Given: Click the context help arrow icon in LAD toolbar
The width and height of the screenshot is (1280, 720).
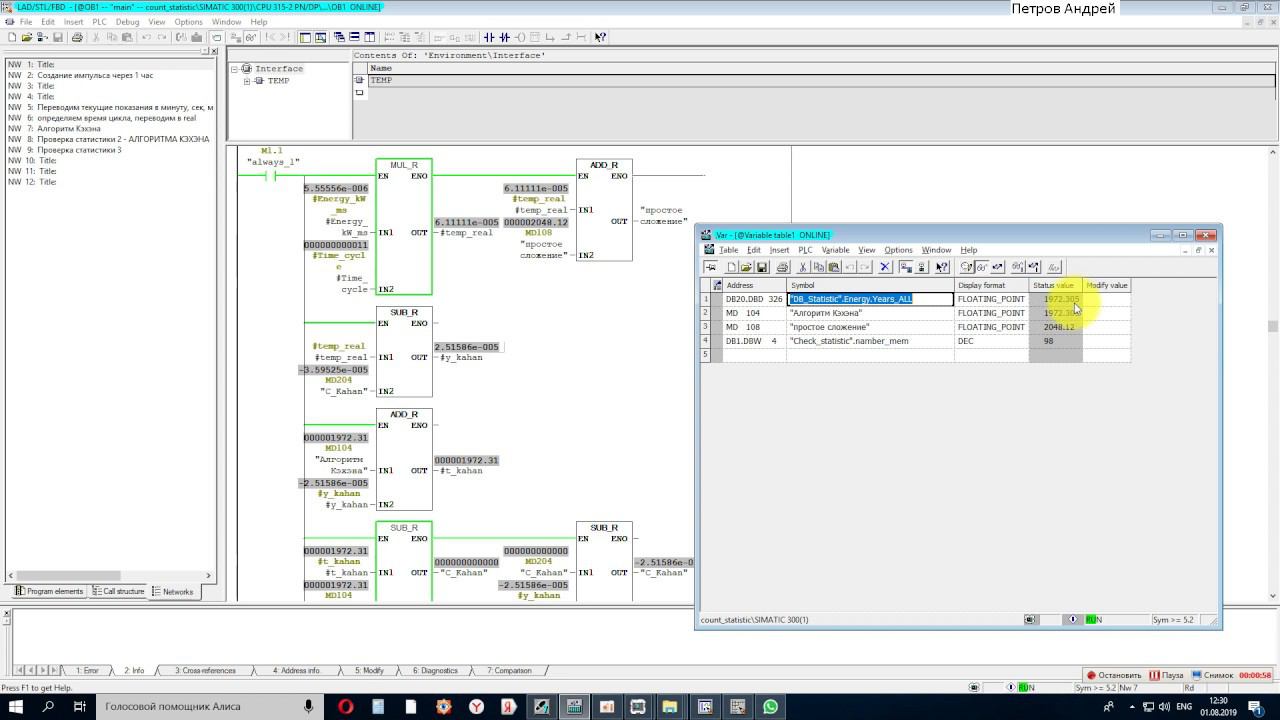Looking at the screenshot, I should click(x=600, y=38).
